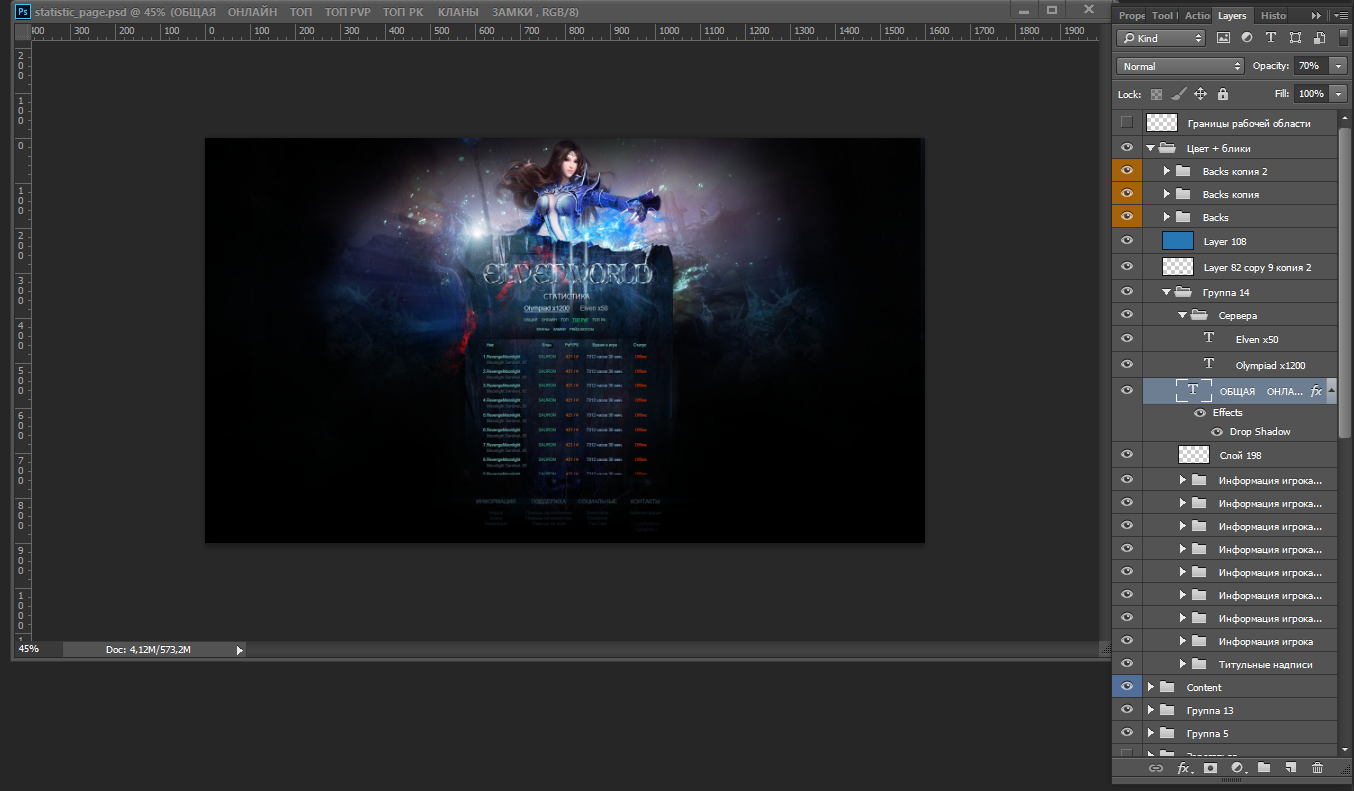The image size is (1354, 791).
Task: Open the Kind filter type dropdown
Action: coord(1160,38)
